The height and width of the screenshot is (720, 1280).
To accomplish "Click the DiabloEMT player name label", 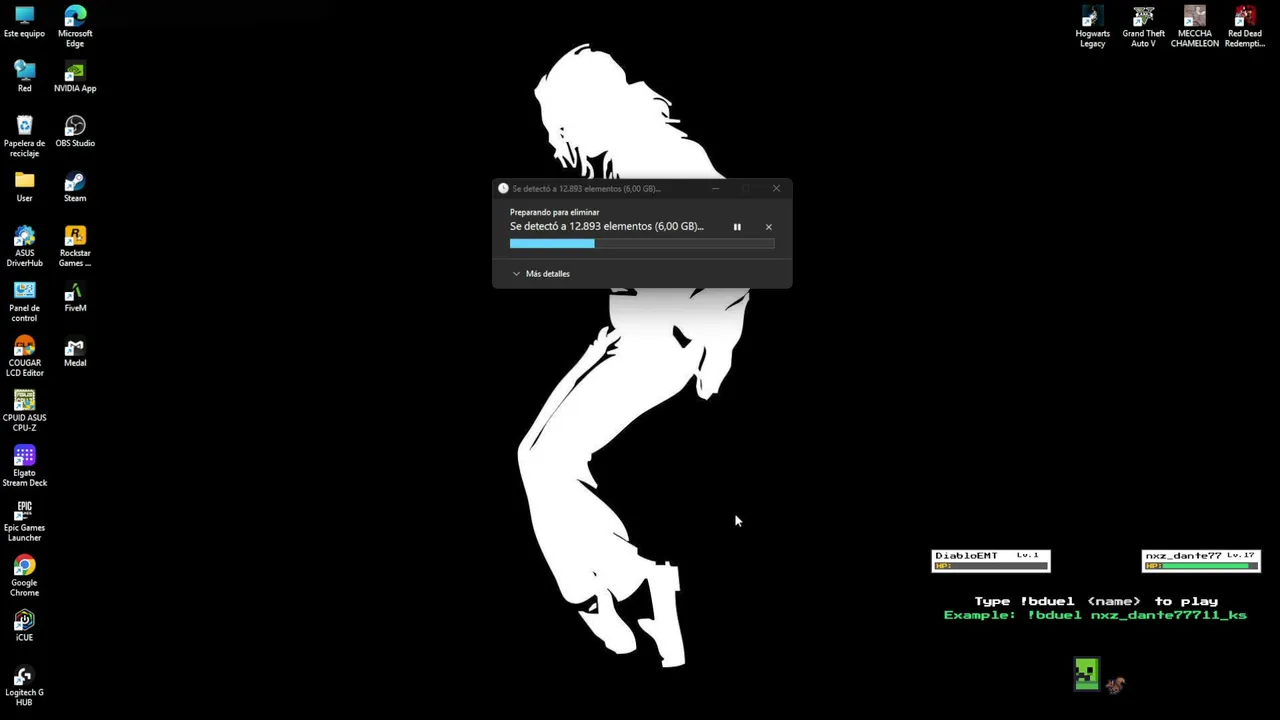I will 966,556.
